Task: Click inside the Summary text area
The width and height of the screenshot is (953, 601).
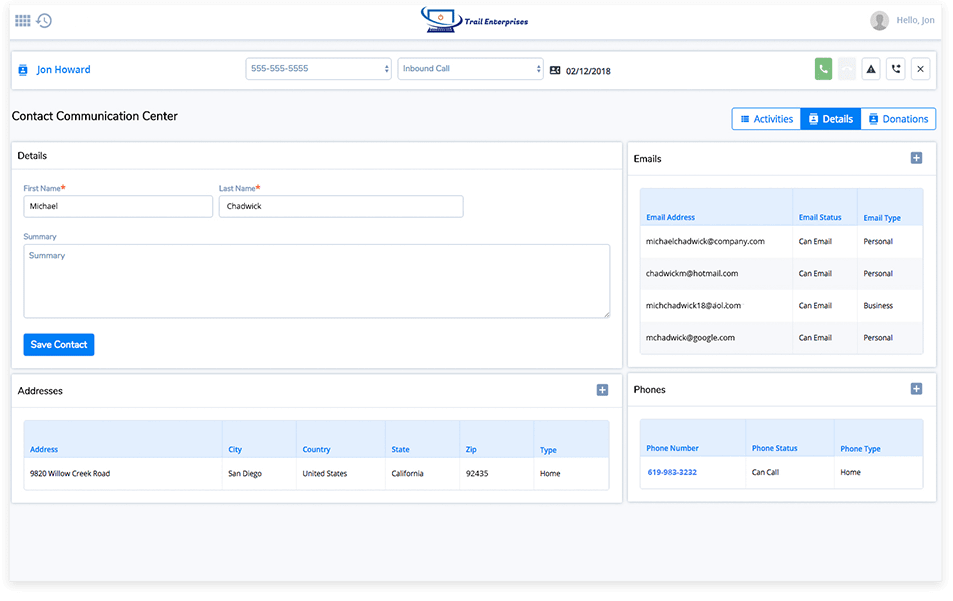Action: (317, 281)
